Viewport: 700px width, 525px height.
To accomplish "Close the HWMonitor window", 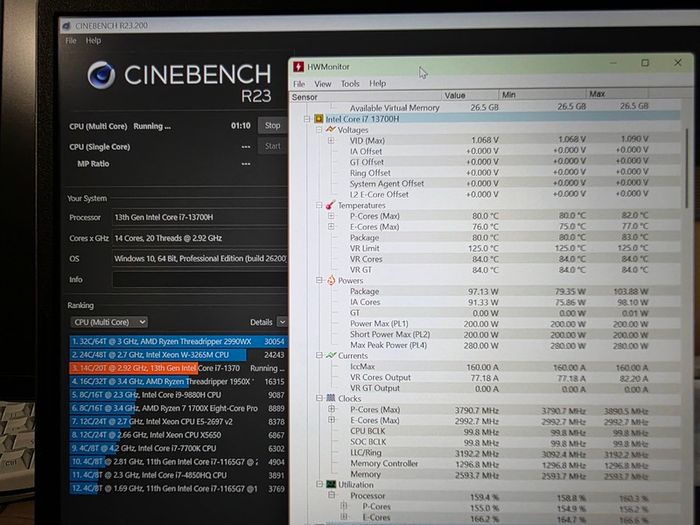I will point(678,62).
